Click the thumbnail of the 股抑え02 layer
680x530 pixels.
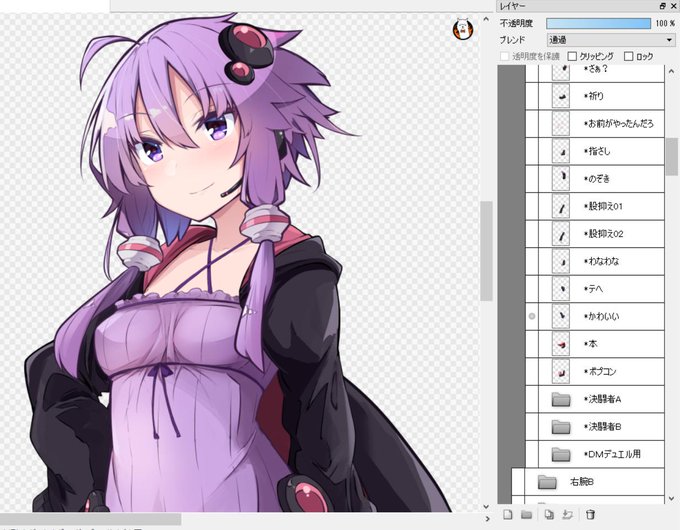(561, 234)
